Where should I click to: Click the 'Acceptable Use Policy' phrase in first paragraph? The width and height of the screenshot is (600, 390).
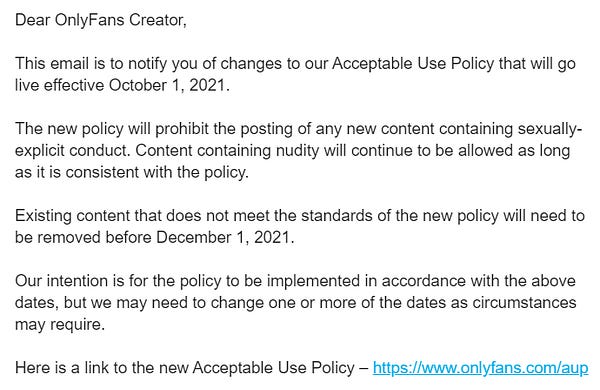point(413,64)
